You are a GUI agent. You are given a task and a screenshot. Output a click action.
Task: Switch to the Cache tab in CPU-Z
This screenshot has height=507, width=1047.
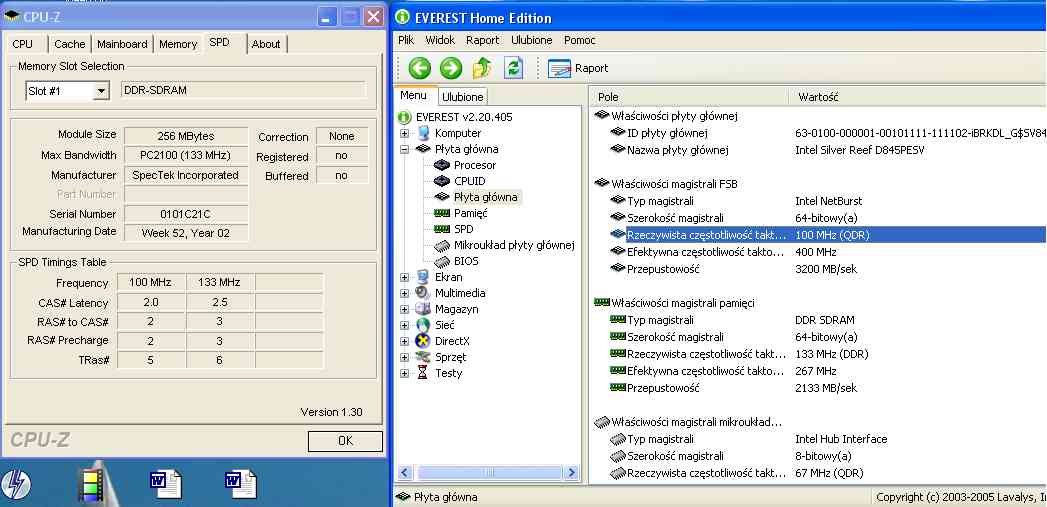pyautogui.click(x=69, y=44)
